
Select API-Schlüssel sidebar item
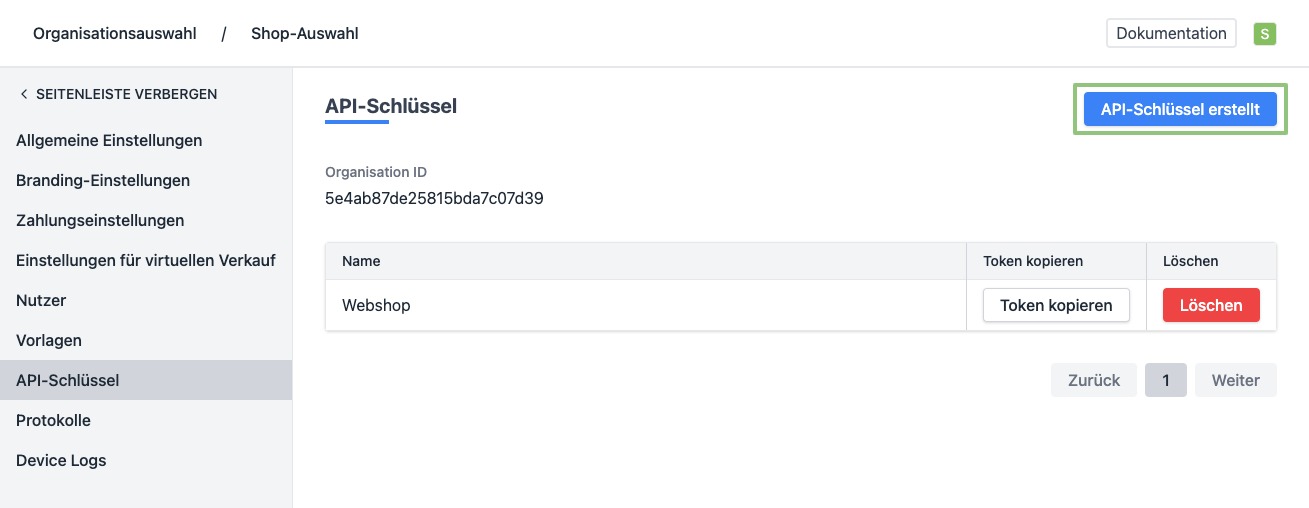click(68, 380)
